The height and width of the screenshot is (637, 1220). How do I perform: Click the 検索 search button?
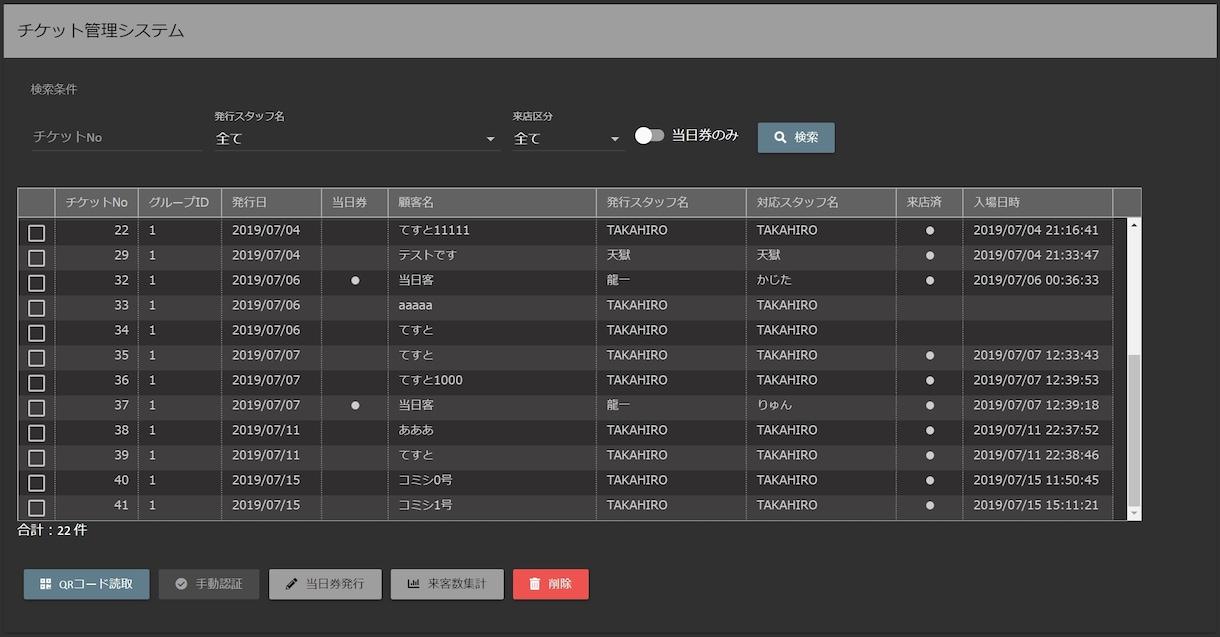[x=796, y=137]
